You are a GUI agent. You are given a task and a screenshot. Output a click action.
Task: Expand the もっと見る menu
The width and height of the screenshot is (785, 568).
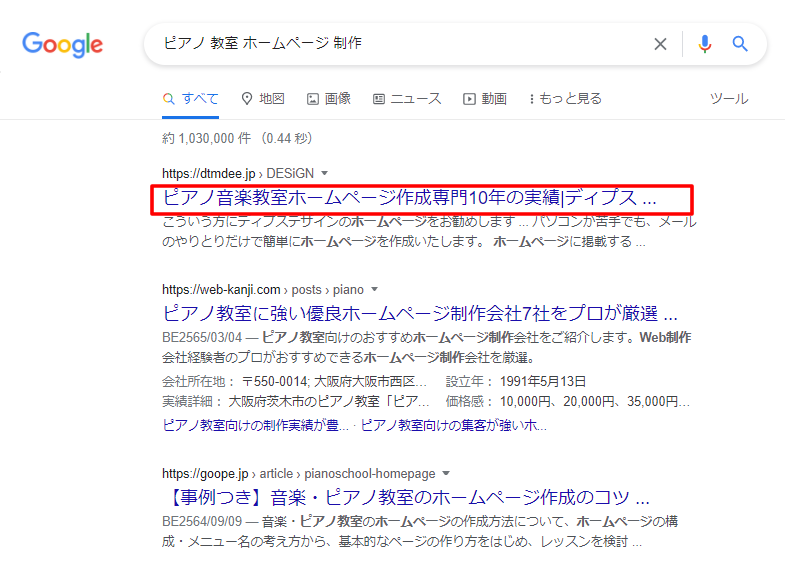565,99
